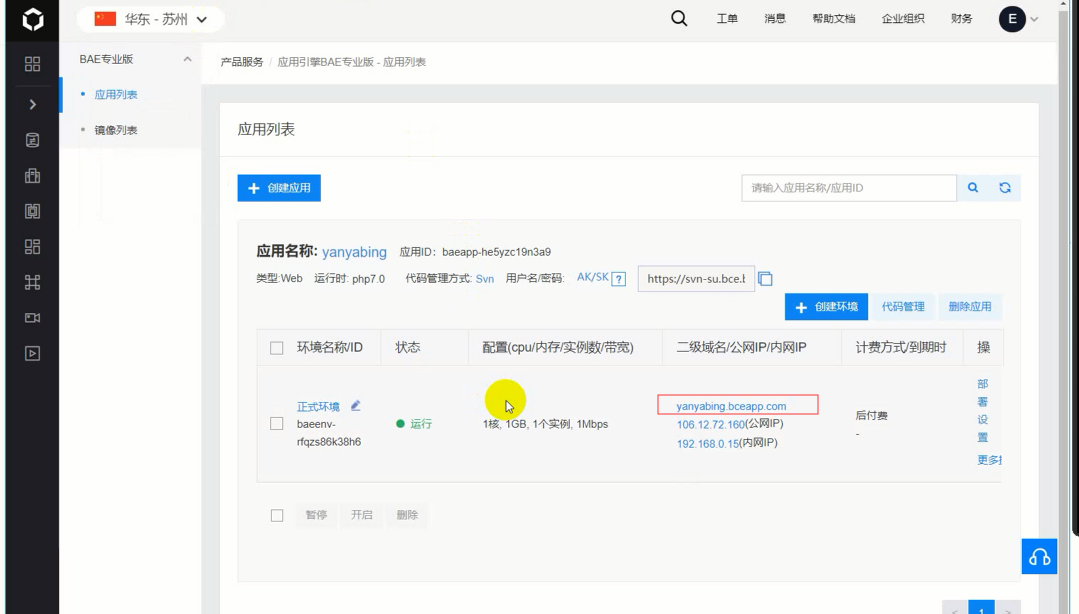Open the online customer service assistant
Image resolution: width=1079 pixels, height=614 pixels.
(x=1039, y=556)
